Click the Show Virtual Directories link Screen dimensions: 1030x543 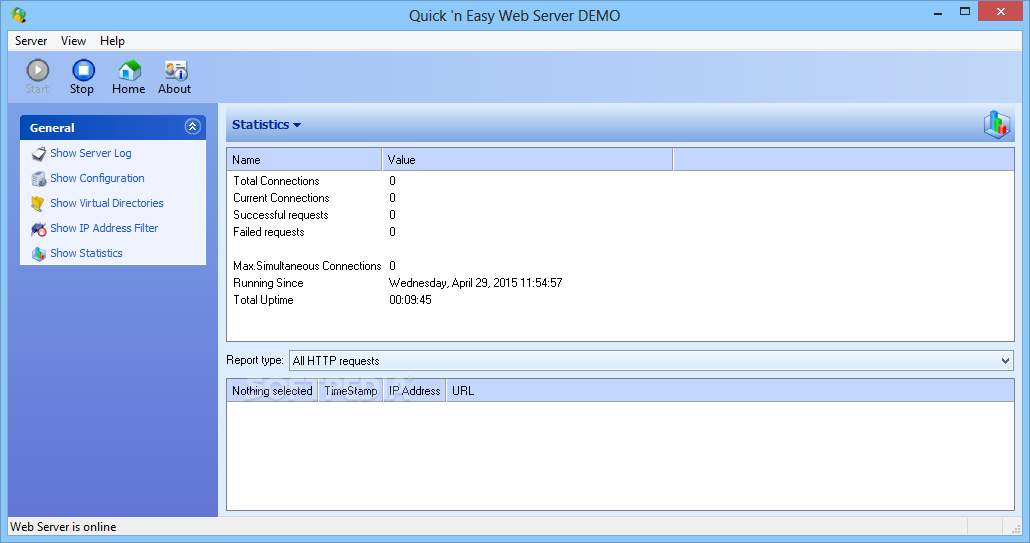pos(107,203)
